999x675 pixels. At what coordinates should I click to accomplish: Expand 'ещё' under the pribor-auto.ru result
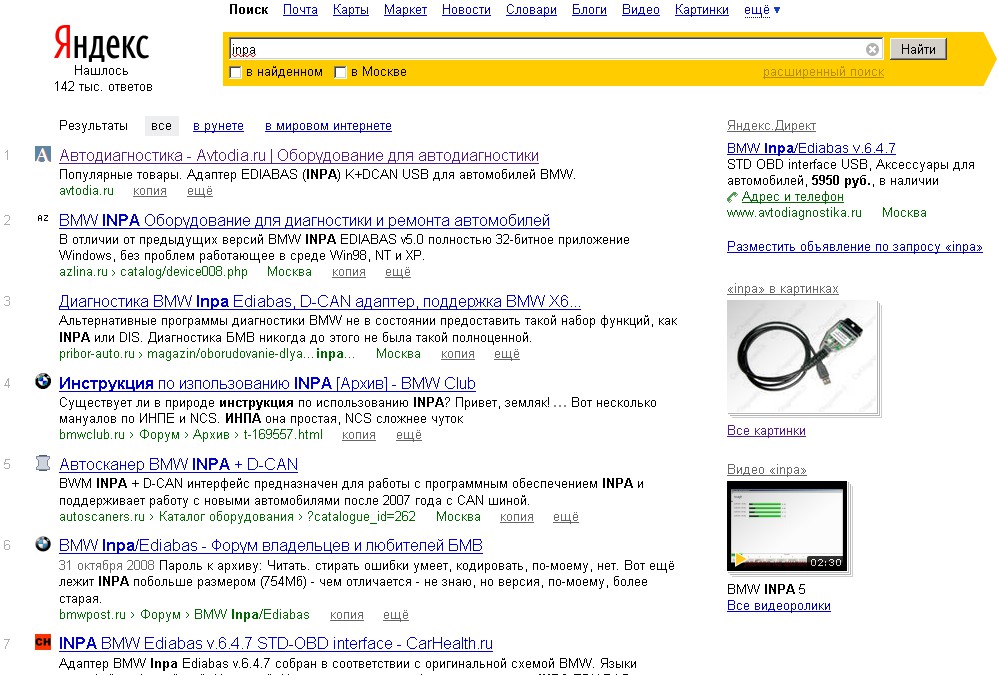point(507,353)
